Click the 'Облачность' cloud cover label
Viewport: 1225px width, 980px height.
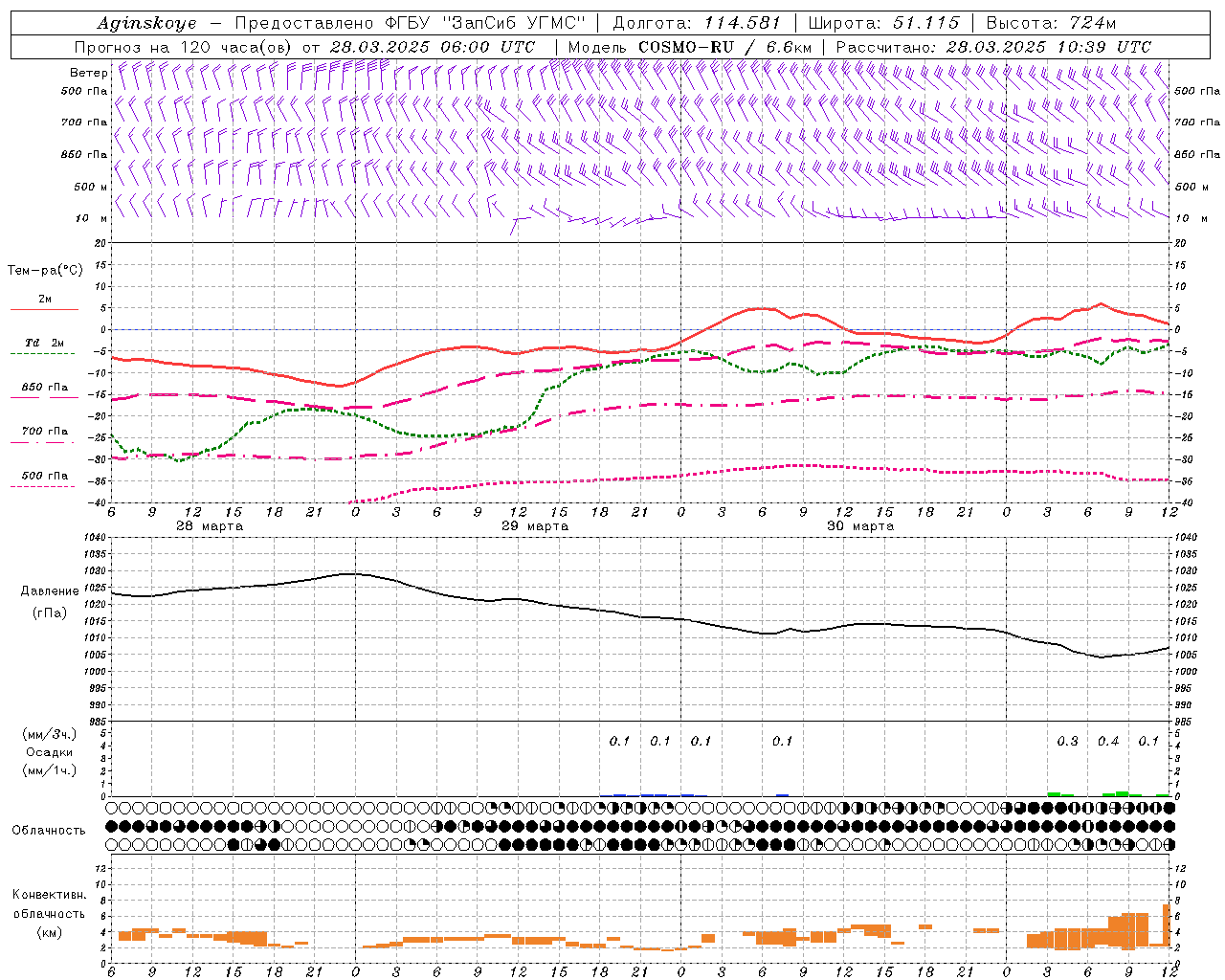pos(49,830)
